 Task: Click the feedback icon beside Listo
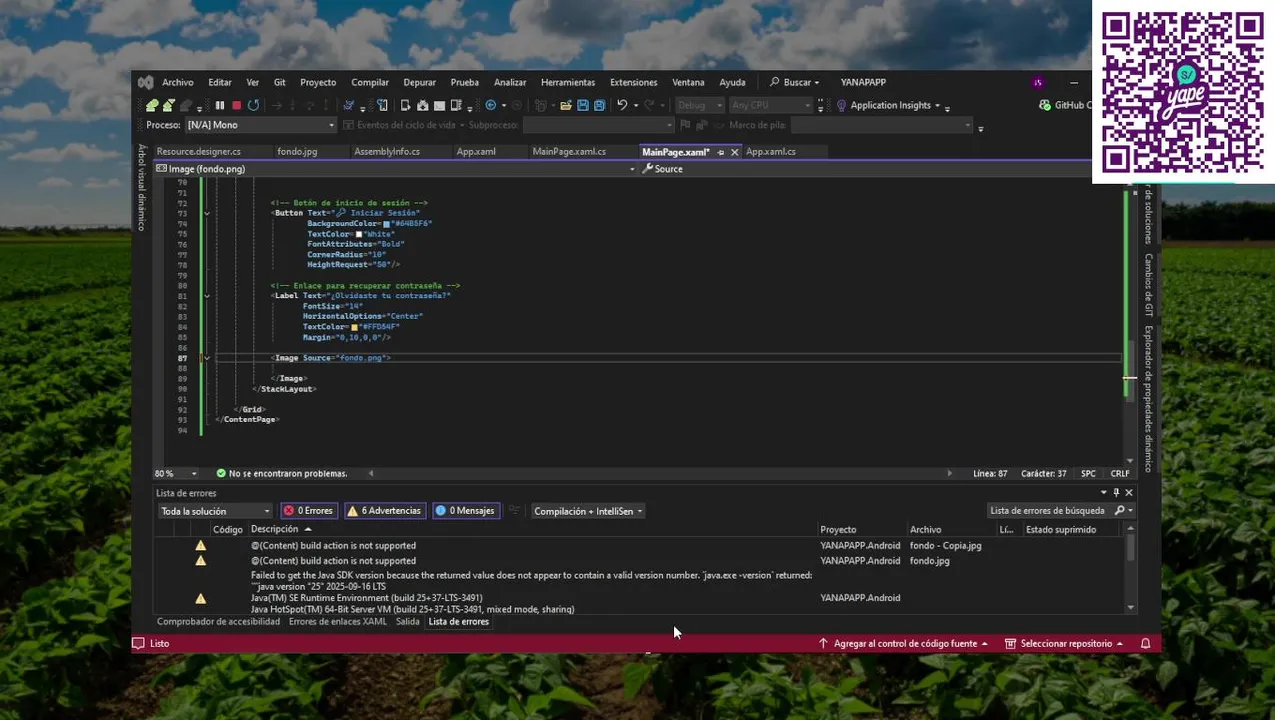click(138, 644)
